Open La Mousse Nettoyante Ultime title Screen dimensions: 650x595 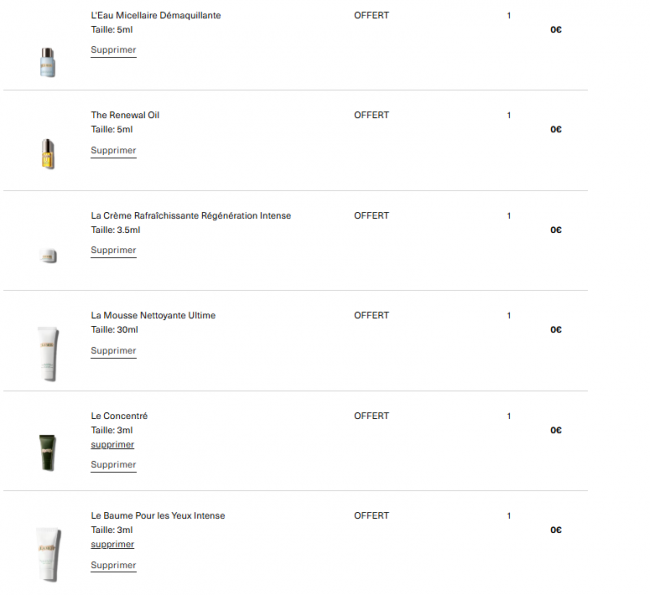pos(153,315)
